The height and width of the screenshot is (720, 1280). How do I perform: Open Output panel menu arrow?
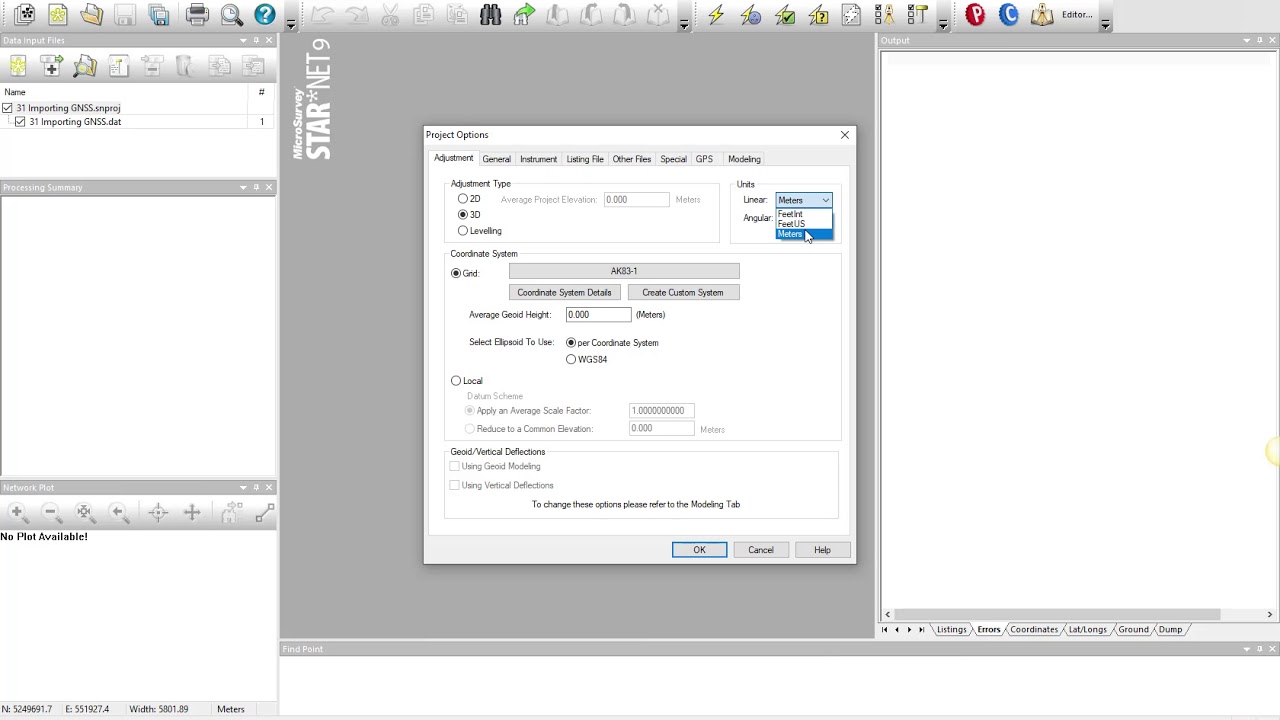(x=1246, y=40)
